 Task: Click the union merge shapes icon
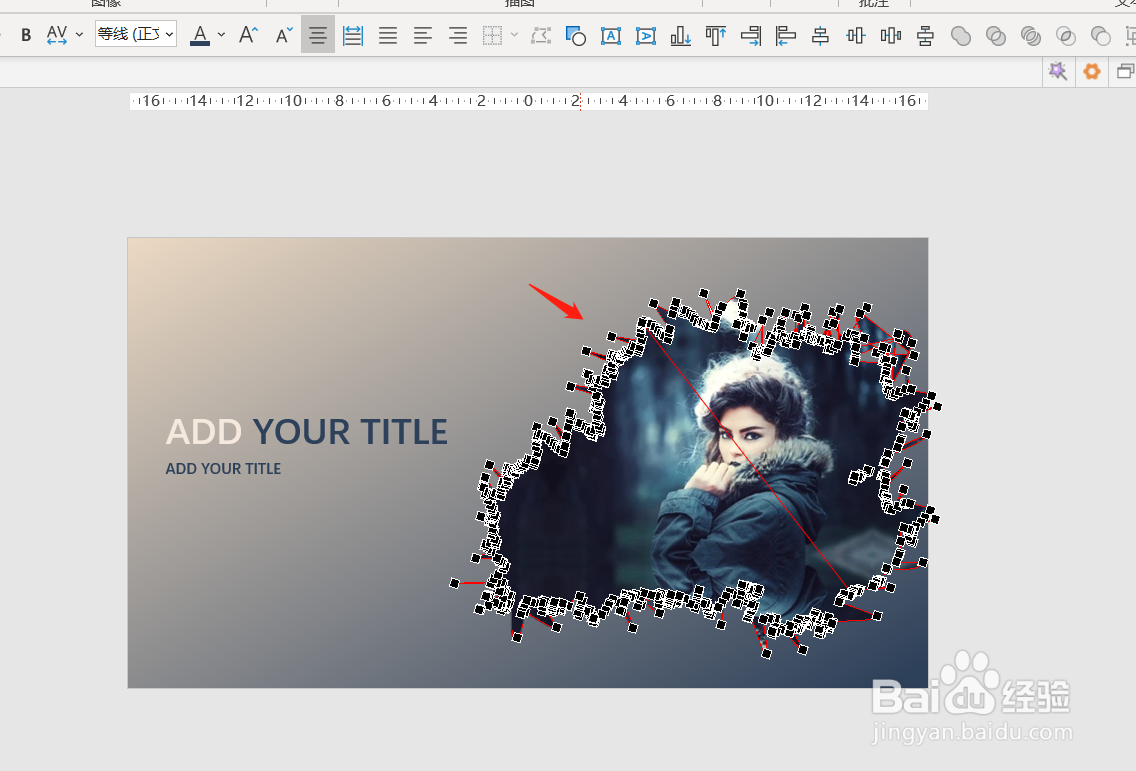click(961, 36)
